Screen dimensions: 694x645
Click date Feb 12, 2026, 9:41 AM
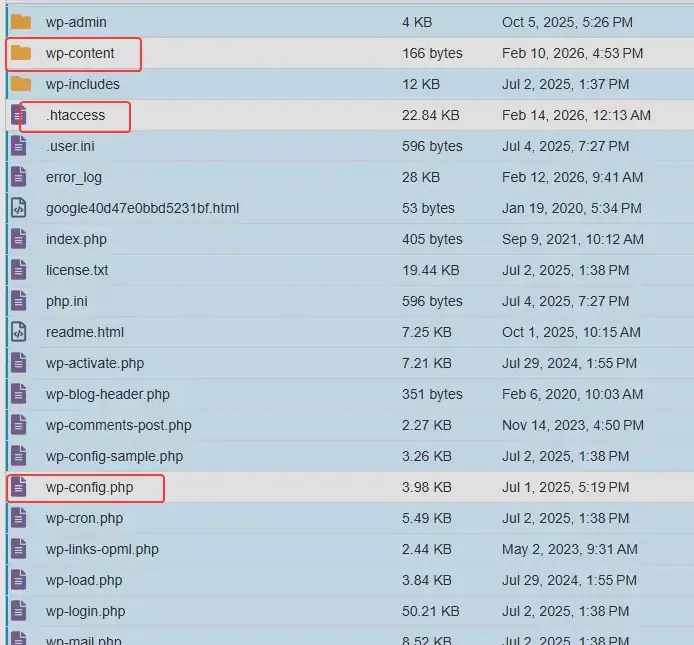[572, 177]
